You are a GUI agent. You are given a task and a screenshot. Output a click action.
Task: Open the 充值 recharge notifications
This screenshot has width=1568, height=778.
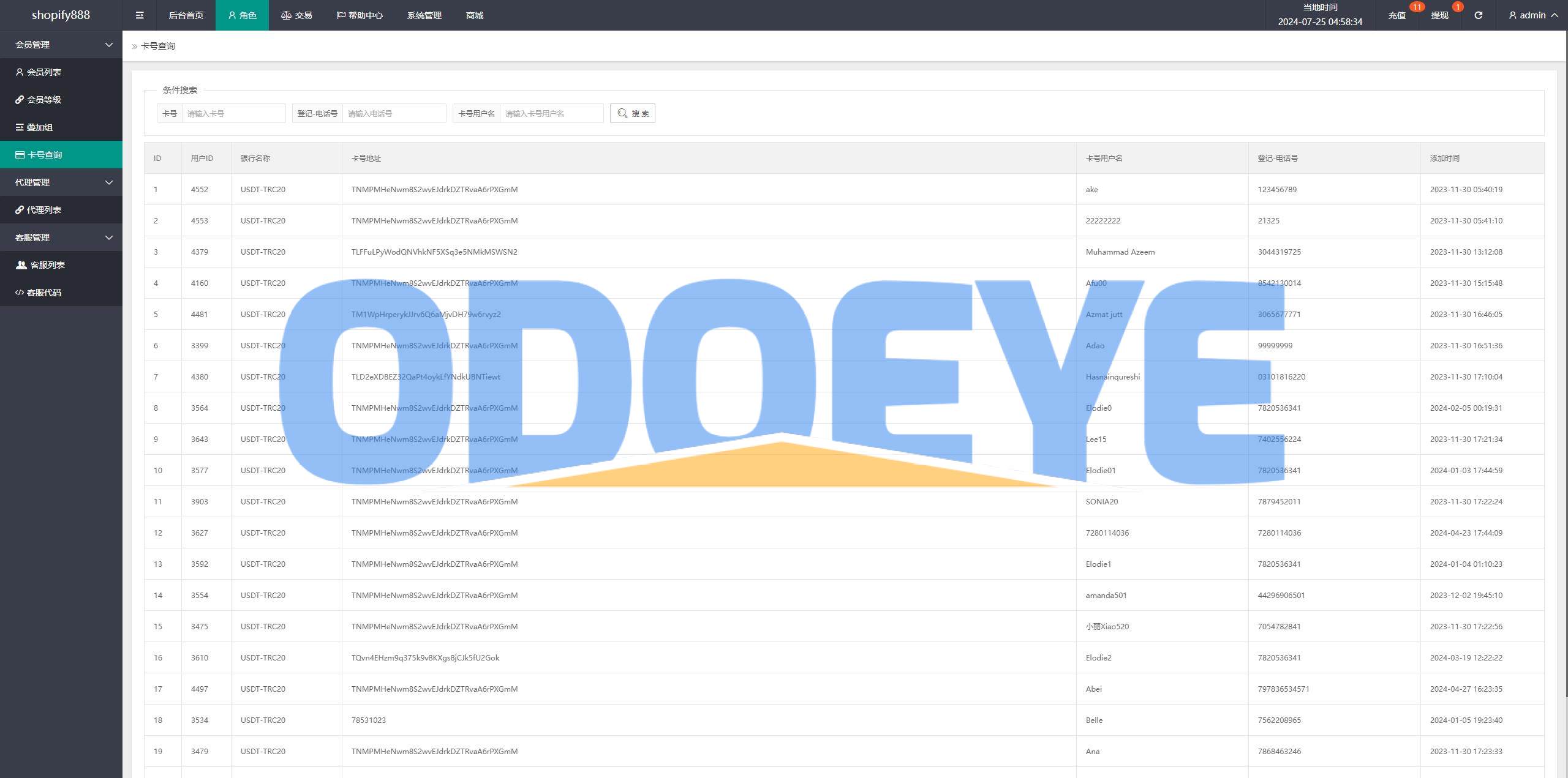pyautogui.click(x=1396, y=15)
